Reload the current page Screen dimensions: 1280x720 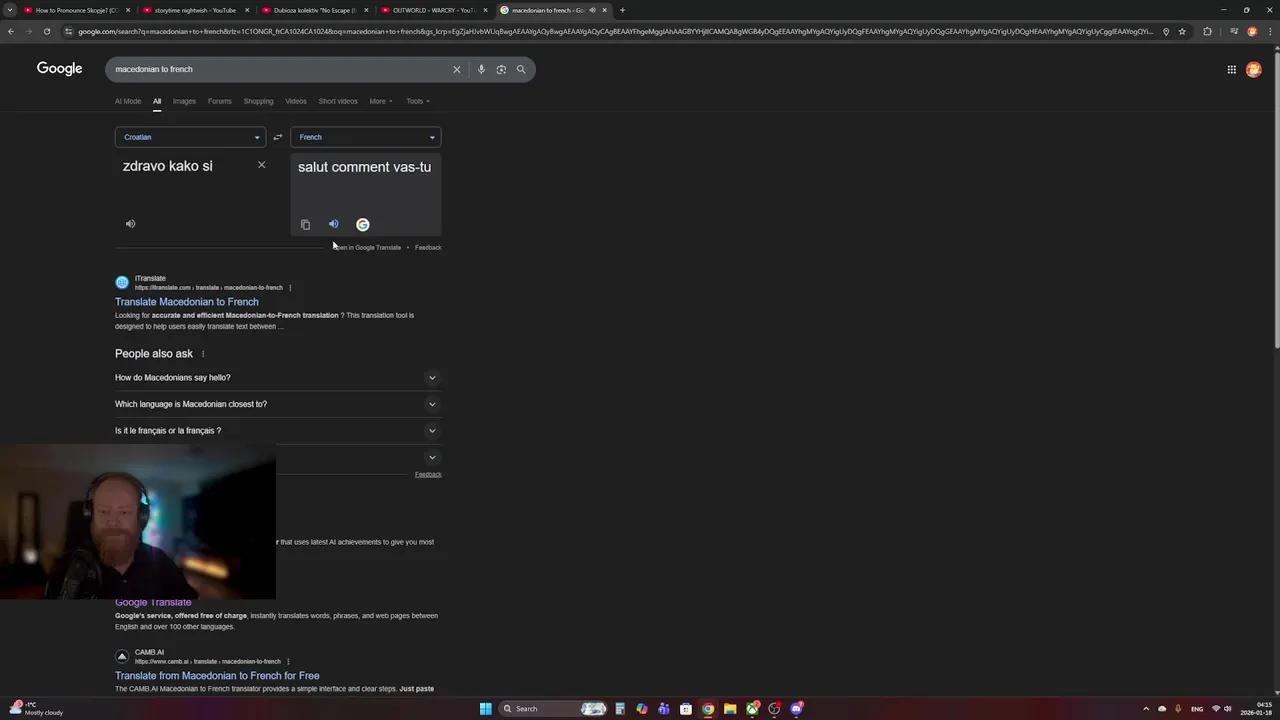click(x=47, y=31)
